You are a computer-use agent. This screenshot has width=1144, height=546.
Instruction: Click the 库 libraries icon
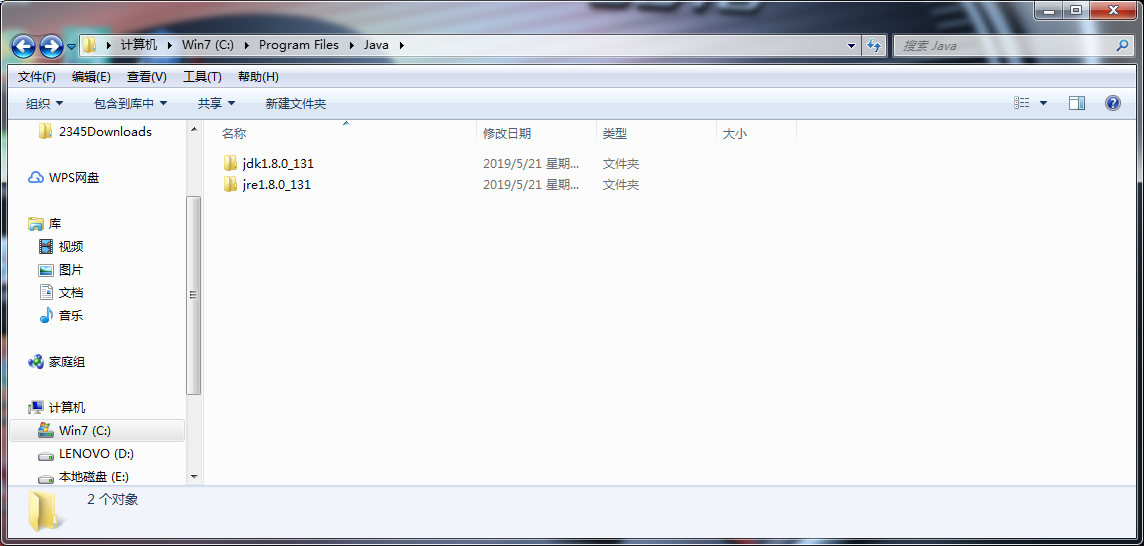click(x=36, y=223)
